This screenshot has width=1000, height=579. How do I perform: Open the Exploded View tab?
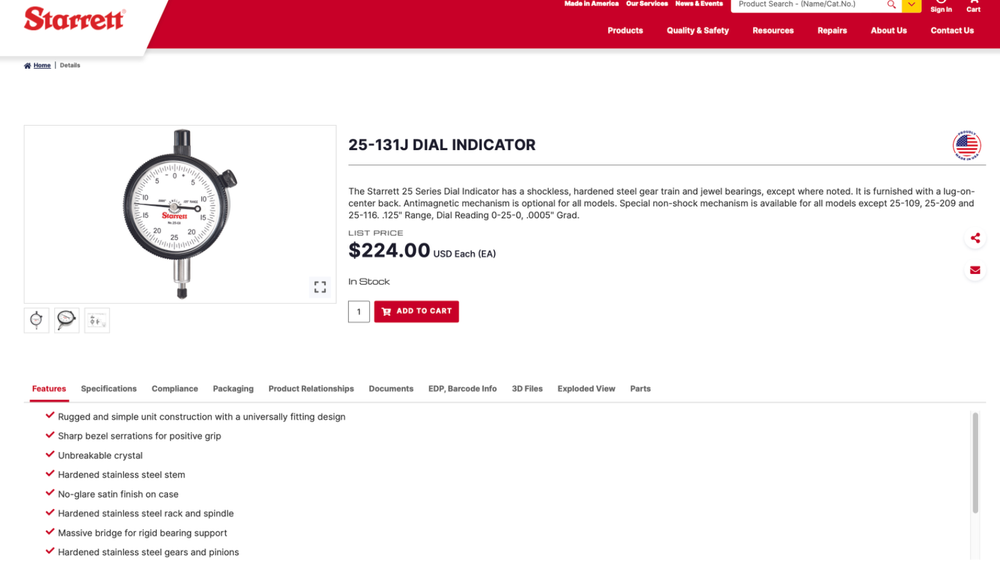[x=586, y=389]
